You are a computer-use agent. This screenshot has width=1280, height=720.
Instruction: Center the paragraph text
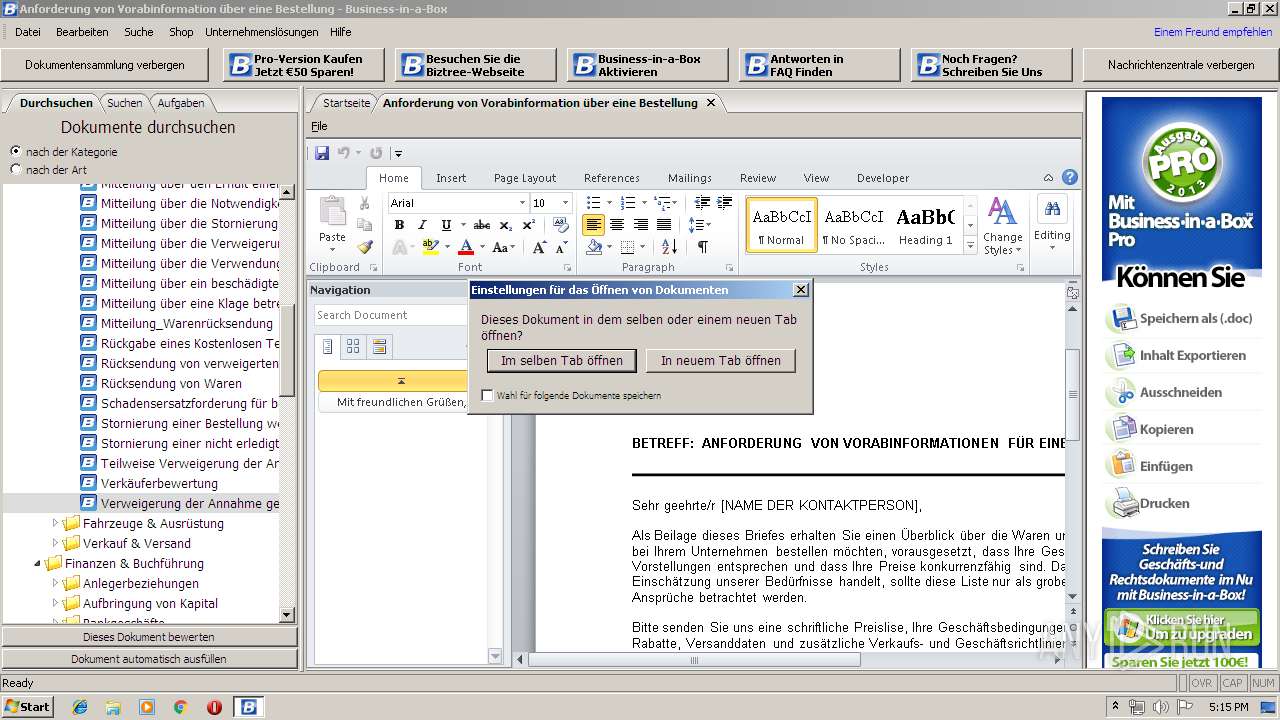(617, 225)
